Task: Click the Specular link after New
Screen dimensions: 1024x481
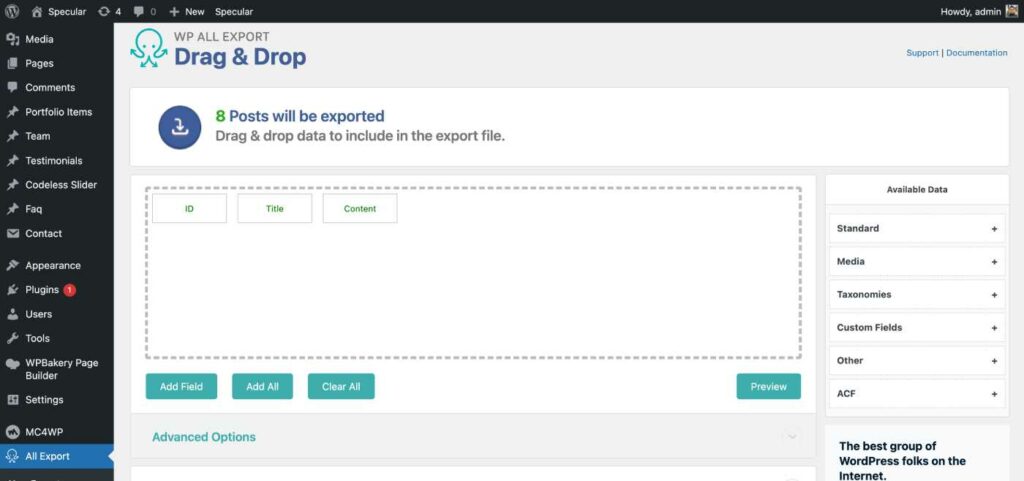Action: click(234, 12)
